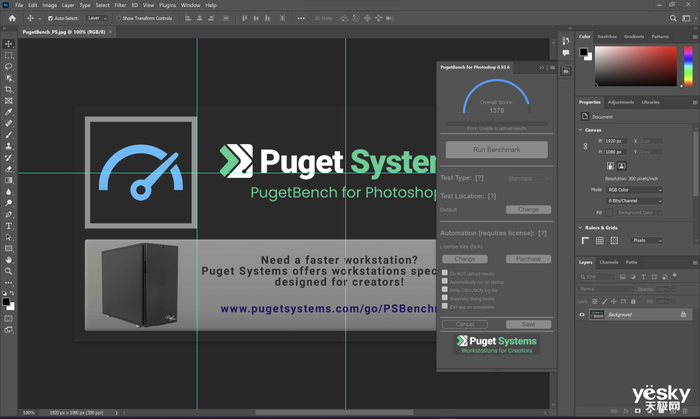The height and width of the screenshot is (419, 700).
Task: Select the Hand tool
Action: [8, 260]
